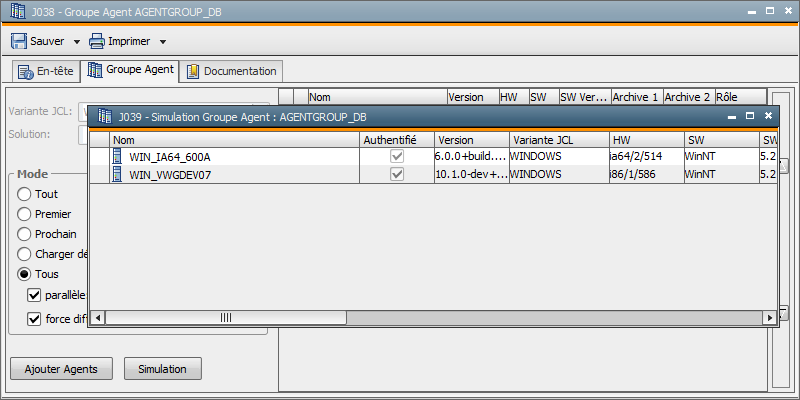Screen dimensions: 800x400
Task: Select the Premier mode radio button
Action: 25,214
